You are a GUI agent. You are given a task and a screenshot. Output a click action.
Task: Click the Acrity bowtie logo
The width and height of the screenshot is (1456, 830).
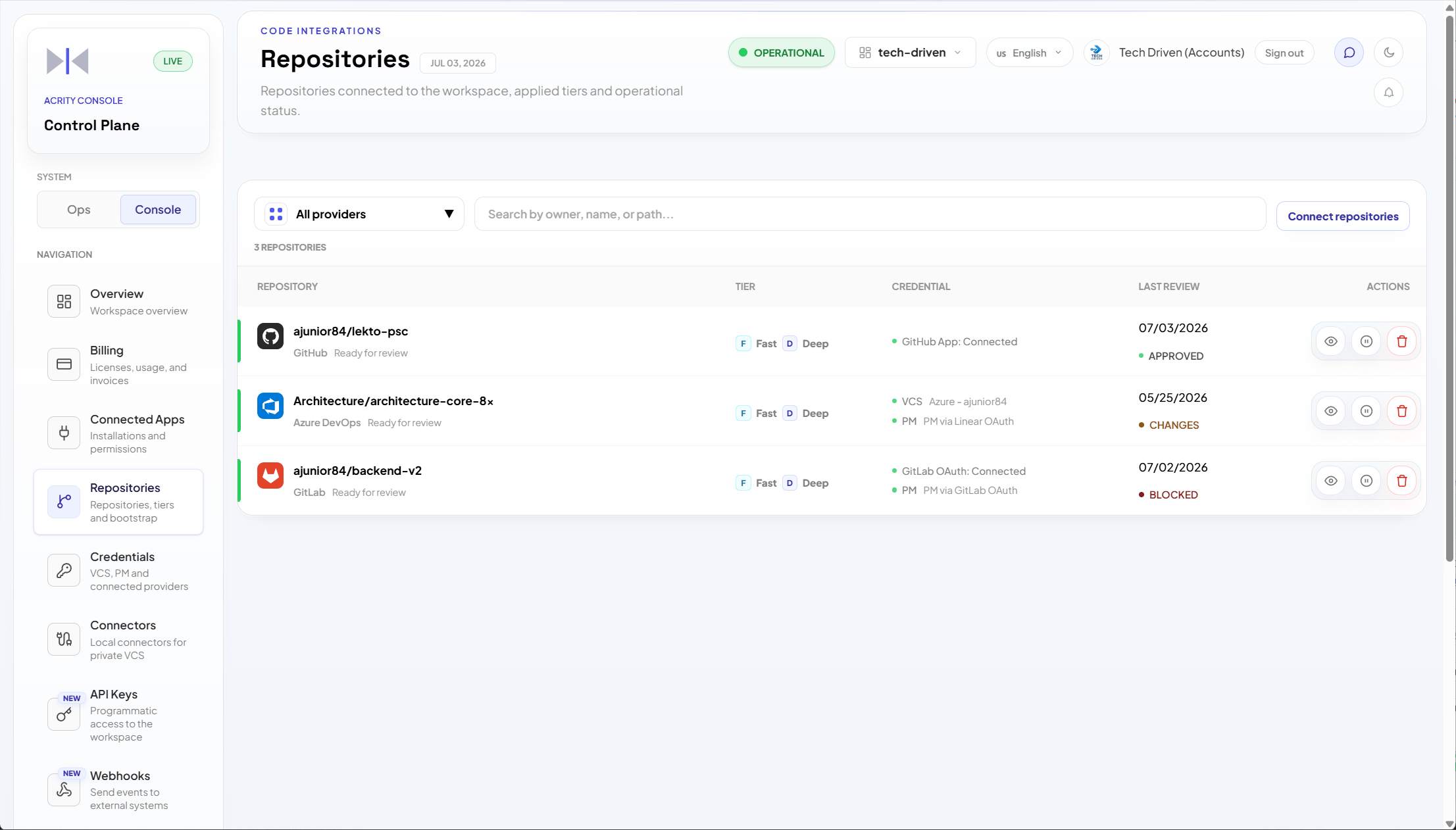67,61
